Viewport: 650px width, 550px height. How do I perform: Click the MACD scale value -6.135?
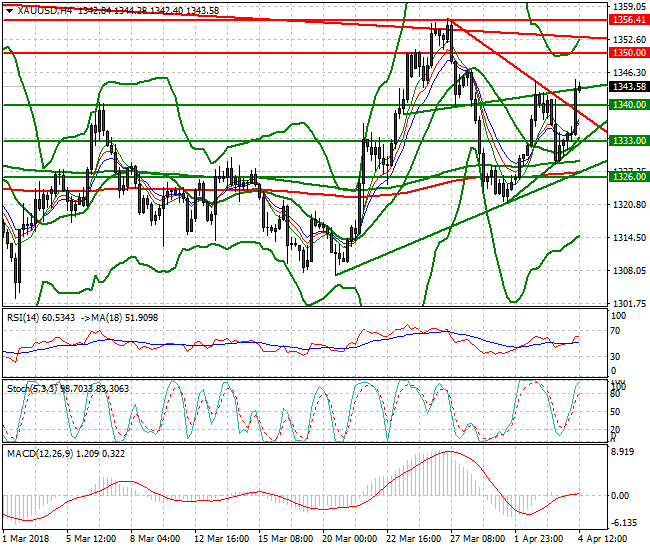tap(623, 523)
